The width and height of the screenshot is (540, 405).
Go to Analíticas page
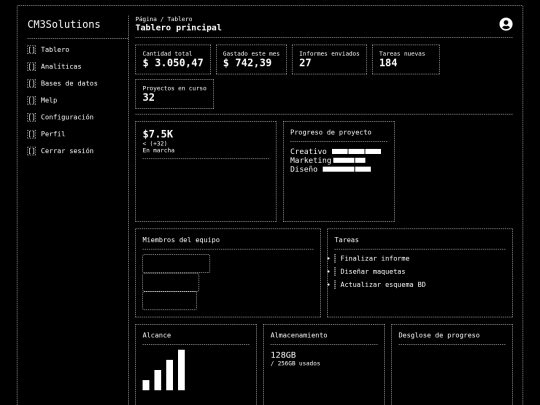[61, 66]
